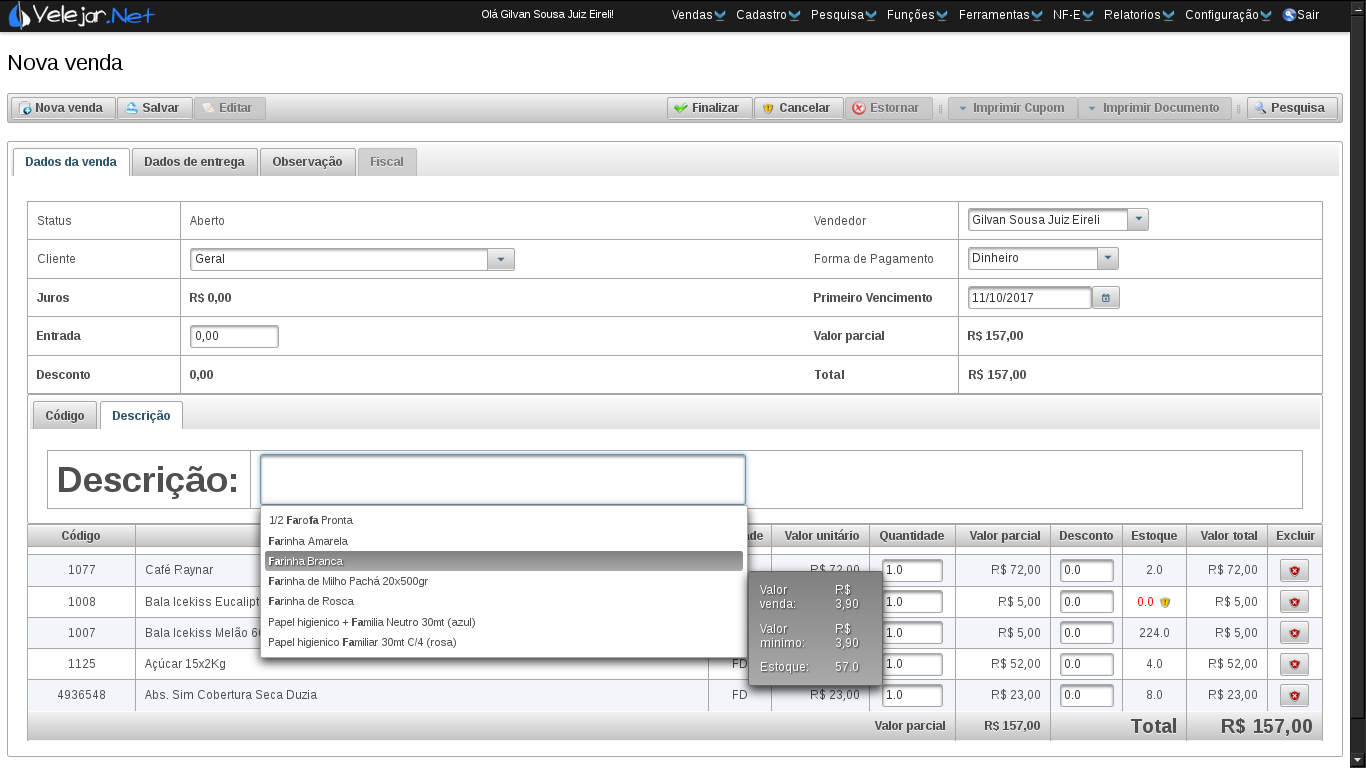Click Desconto field in row 1007
The height and width of the screenshot is (768, 1366).
(1086, 633)
